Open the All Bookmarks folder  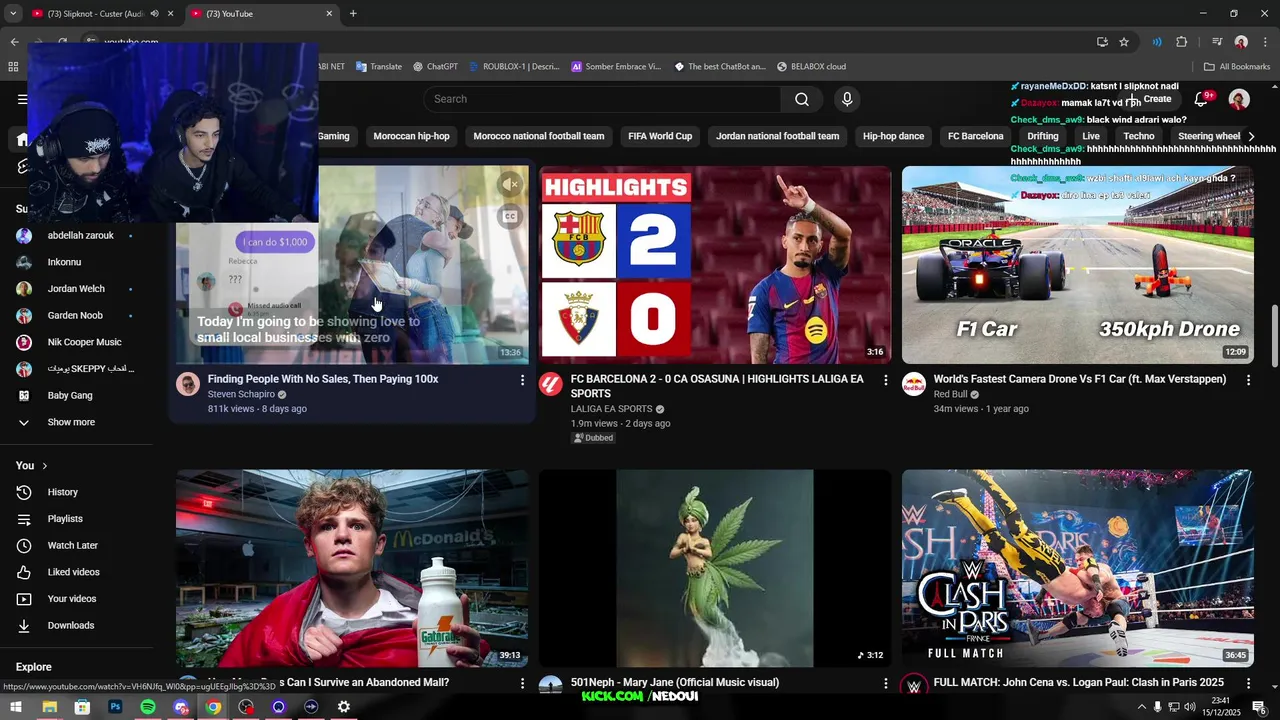pyautogui.click(x=1237, y=67)
